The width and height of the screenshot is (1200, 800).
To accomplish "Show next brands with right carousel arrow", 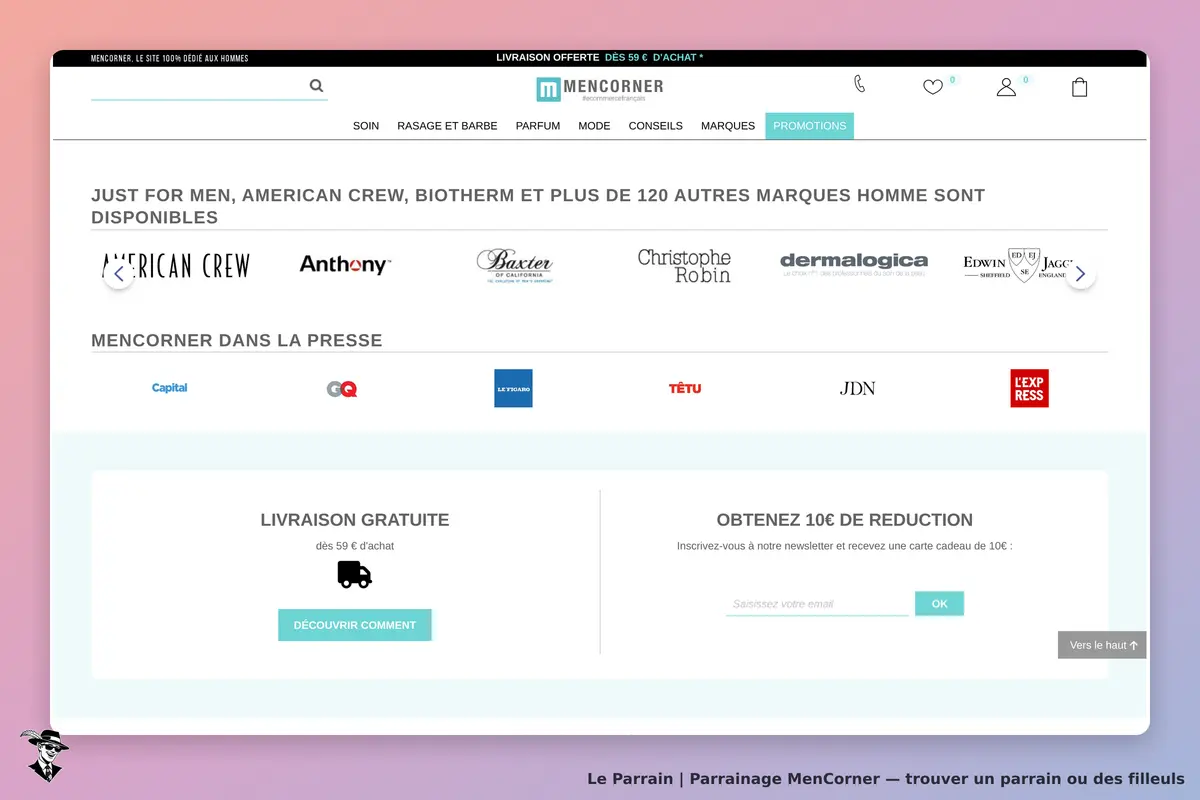I will point(1080,274).
